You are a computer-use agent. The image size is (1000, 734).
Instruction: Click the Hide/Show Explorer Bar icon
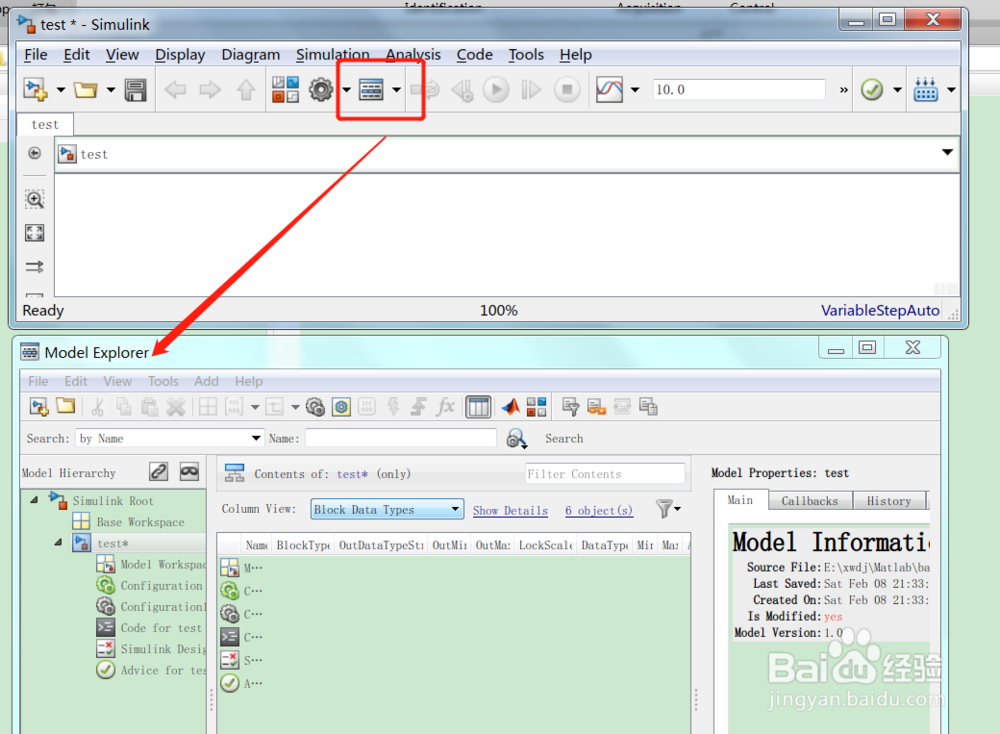[34, 153]
